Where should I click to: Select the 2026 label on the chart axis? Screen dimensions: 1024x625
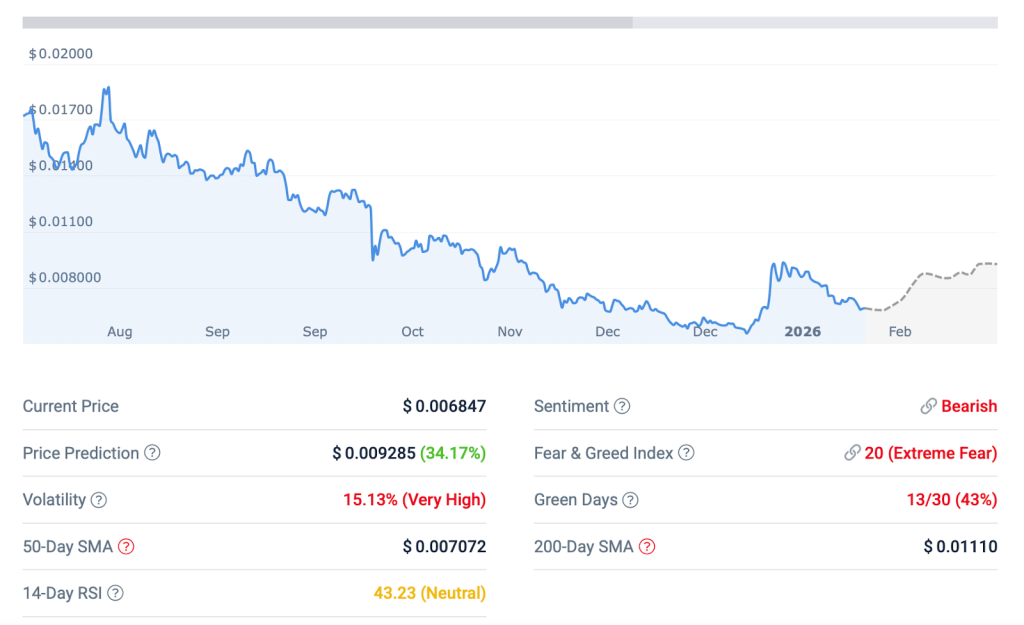(802, 332)
